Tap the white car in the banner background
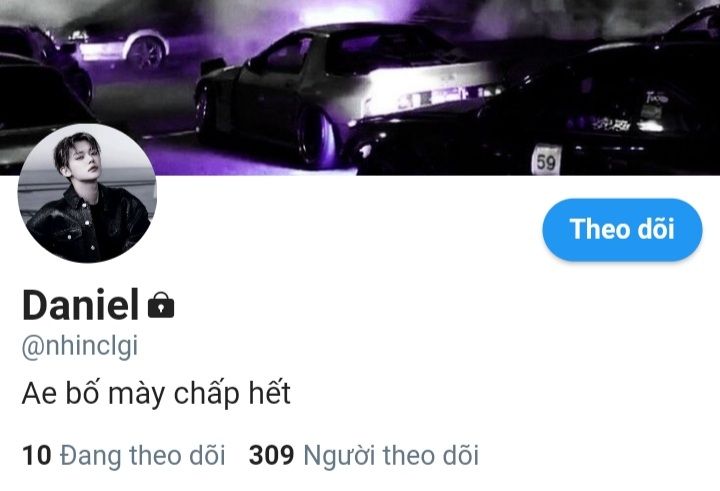Image resolution: width=720 pixels, height=491 pixels. (x=120, y=48)
